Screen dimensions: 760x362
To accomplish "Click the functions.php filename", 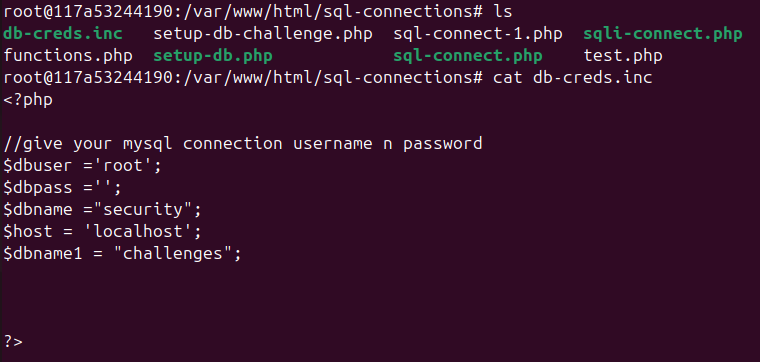I will click(x=68, y=56).
